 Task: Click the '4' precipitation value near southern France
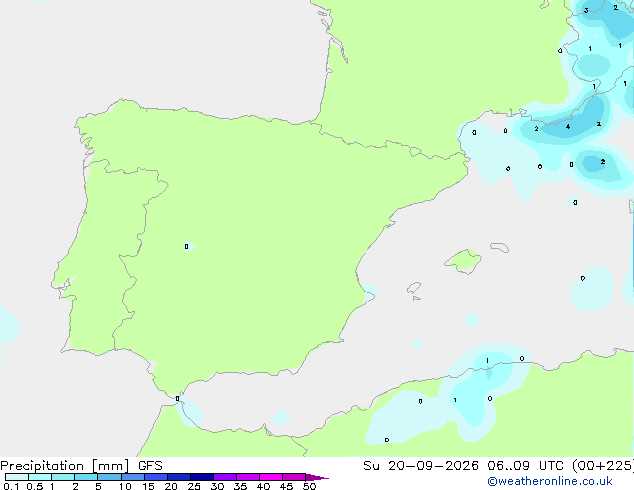[568, 127]
